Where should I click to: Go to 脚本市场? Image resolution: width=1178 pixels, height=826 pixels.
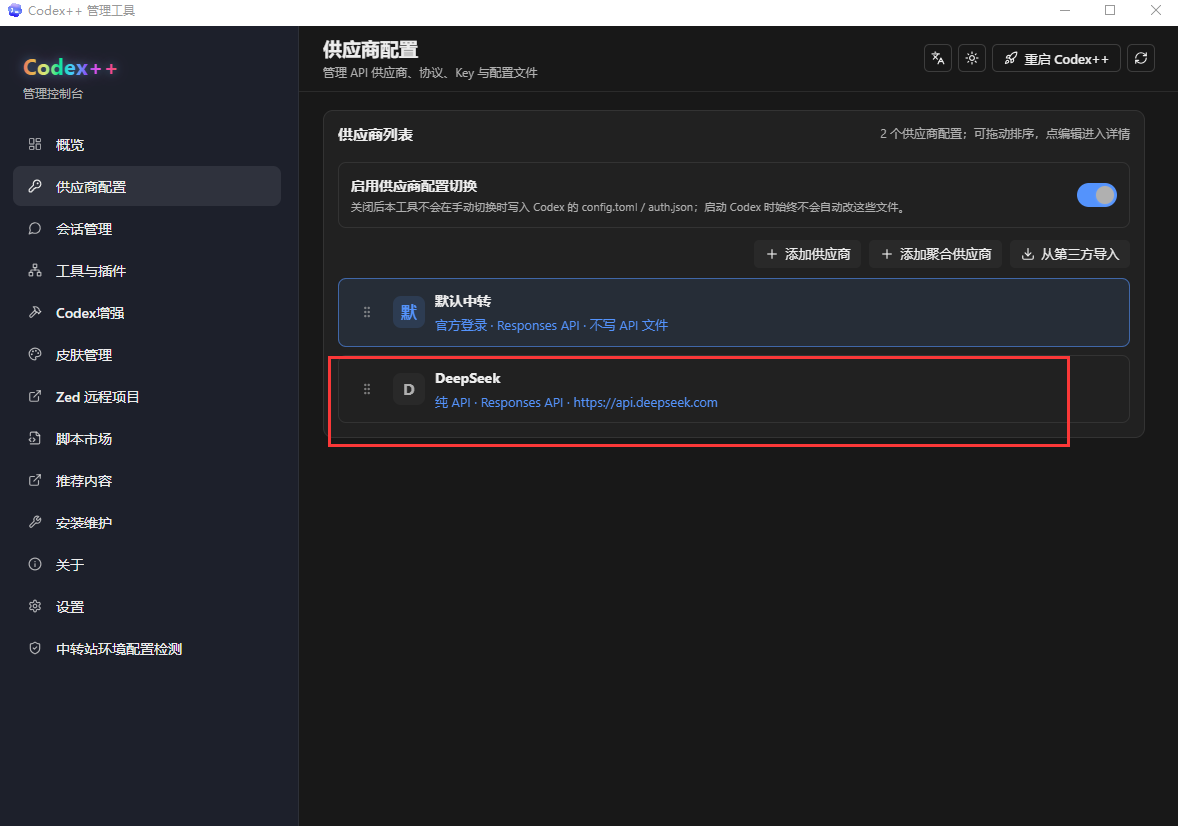click(146, 439)
